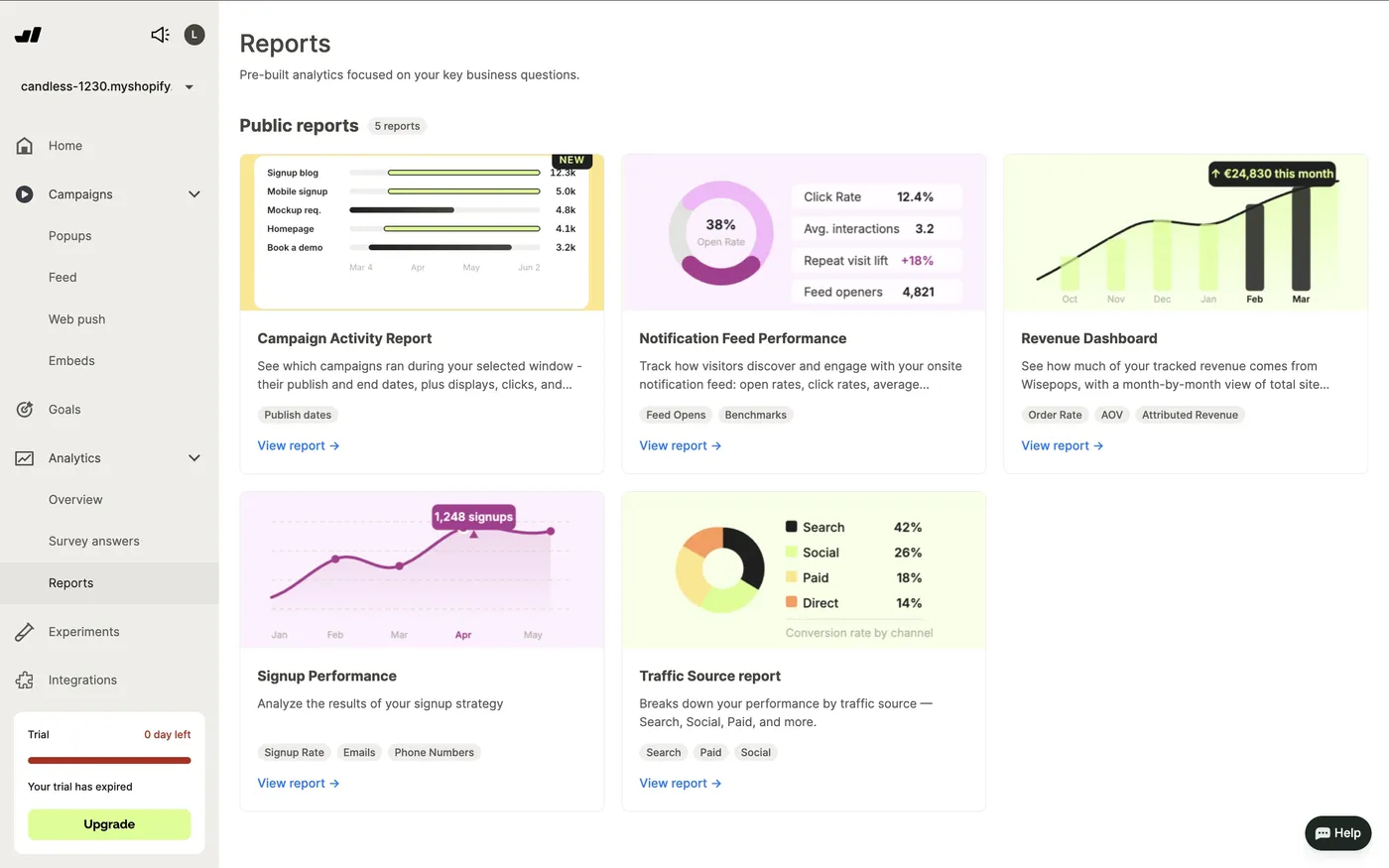Open Survey answers page

[94, 542]
